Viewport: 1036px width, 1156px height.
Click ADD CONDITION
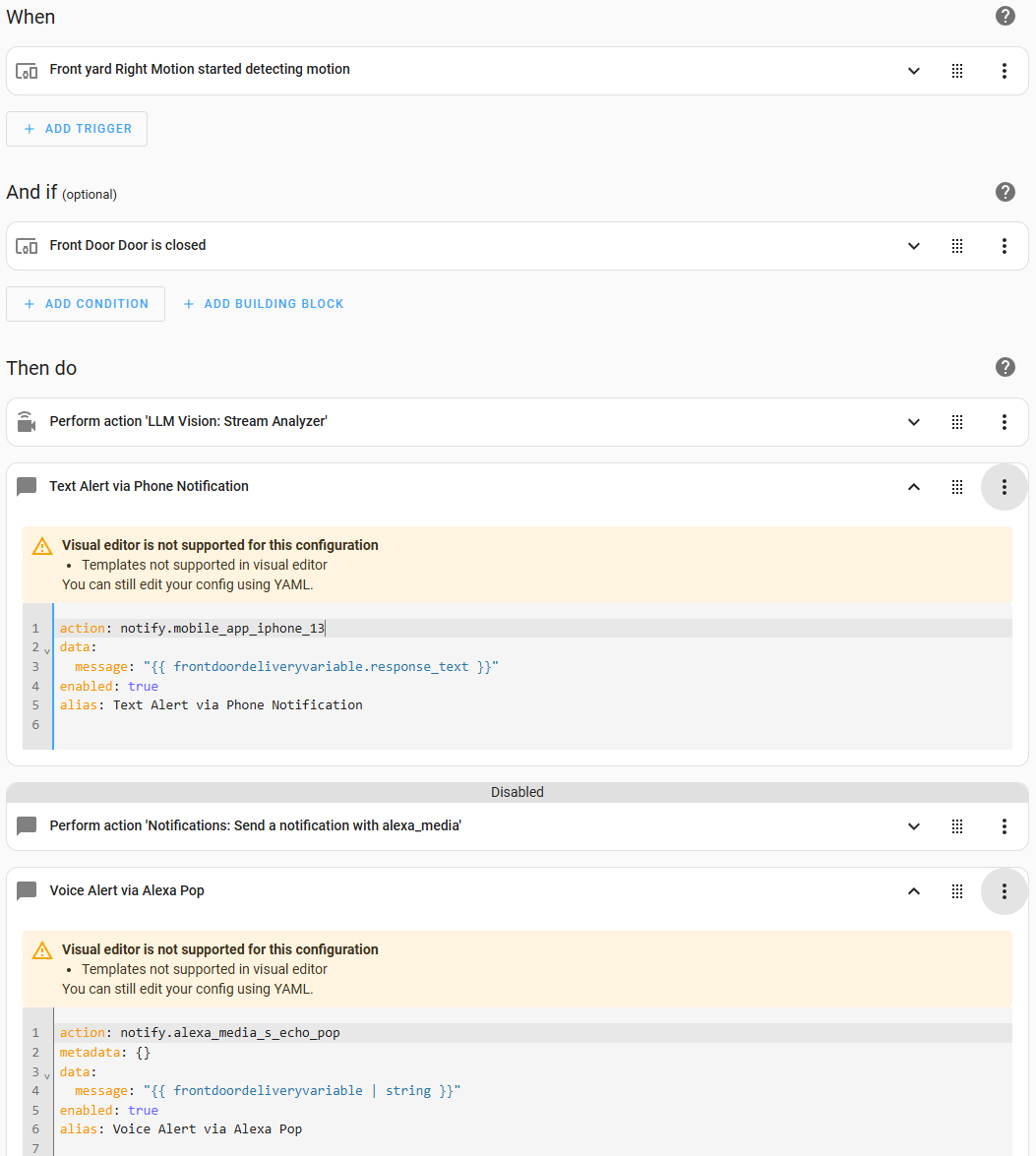[85, 303]
